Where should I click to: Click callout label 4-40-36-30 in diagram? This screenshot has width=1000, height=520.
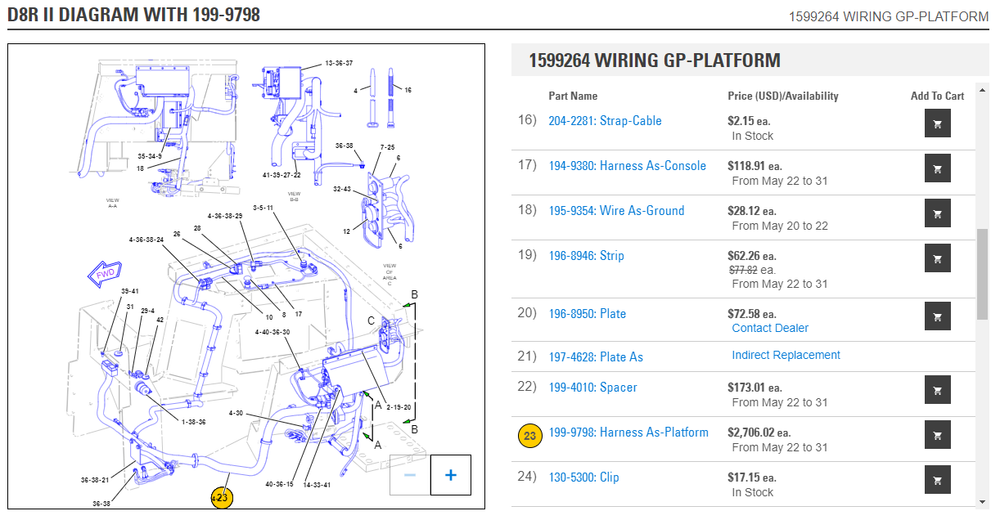(272, 332)
